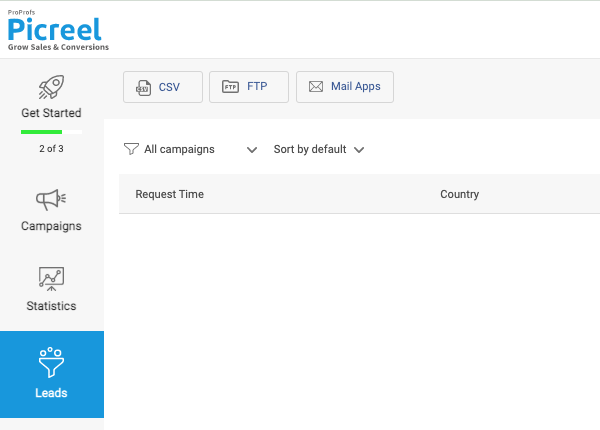Expand the All campaigns chevron arrow
This screenshot has height=430, width=600.
point(251,150)
